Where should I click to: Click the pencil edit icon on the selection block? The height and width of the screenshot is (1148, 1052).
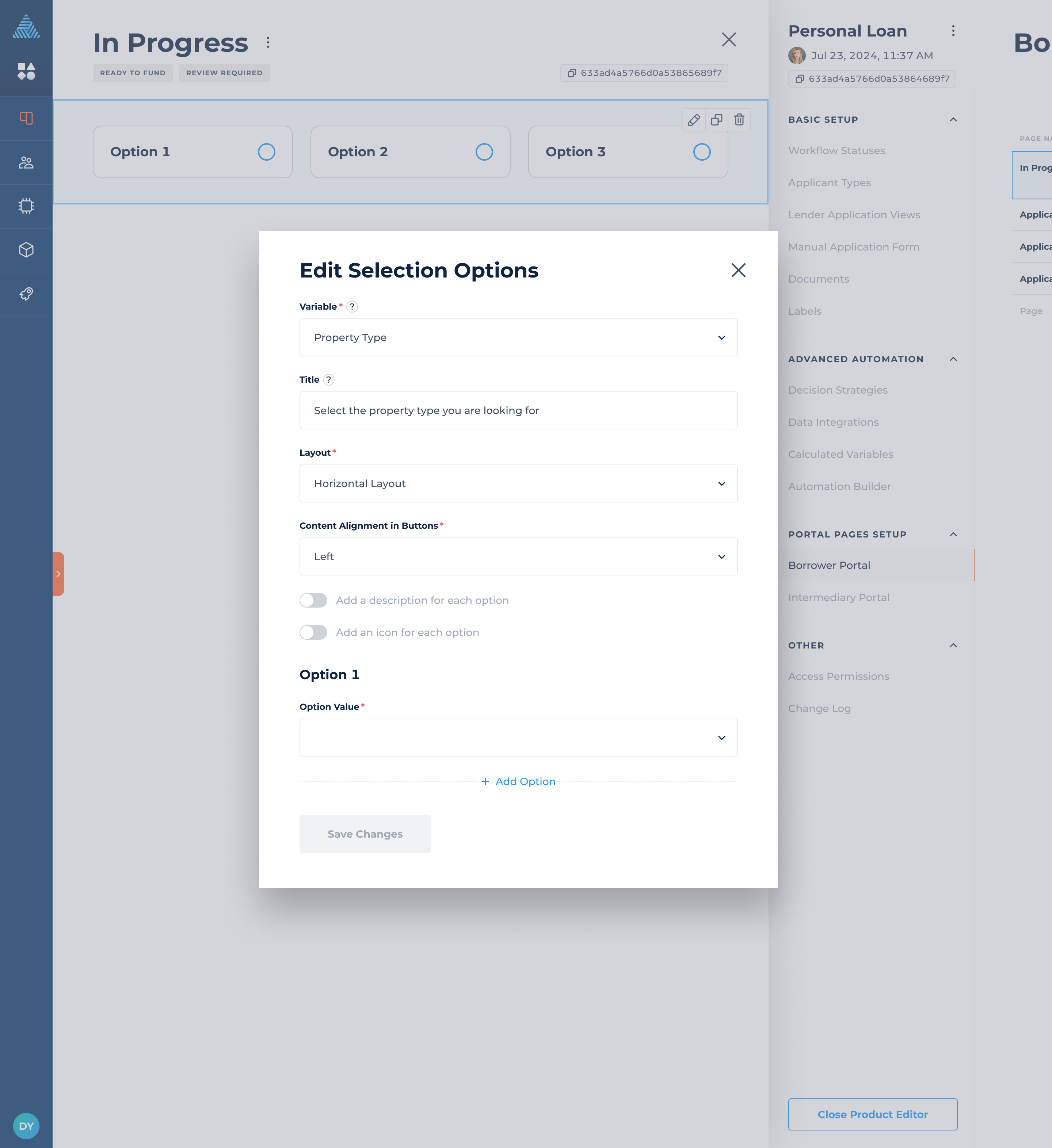(694, 120)
